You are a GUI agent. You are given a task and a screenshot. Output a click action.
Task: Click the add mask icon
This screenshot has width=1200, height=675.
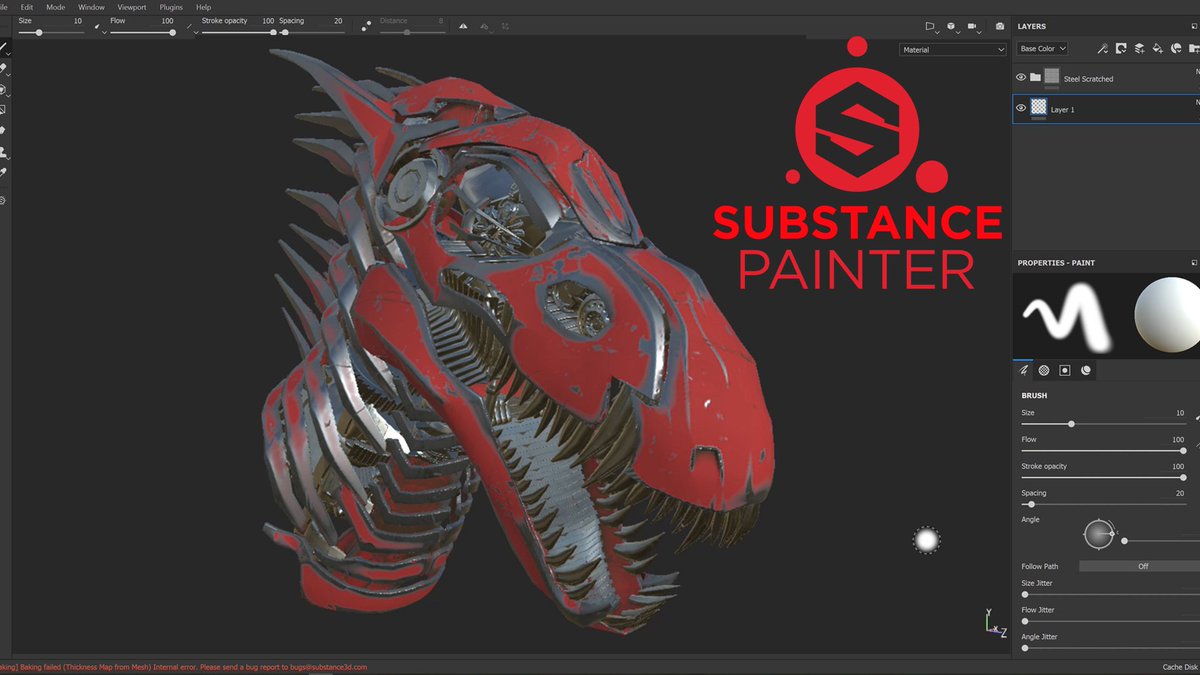(x=1121, y=48)
